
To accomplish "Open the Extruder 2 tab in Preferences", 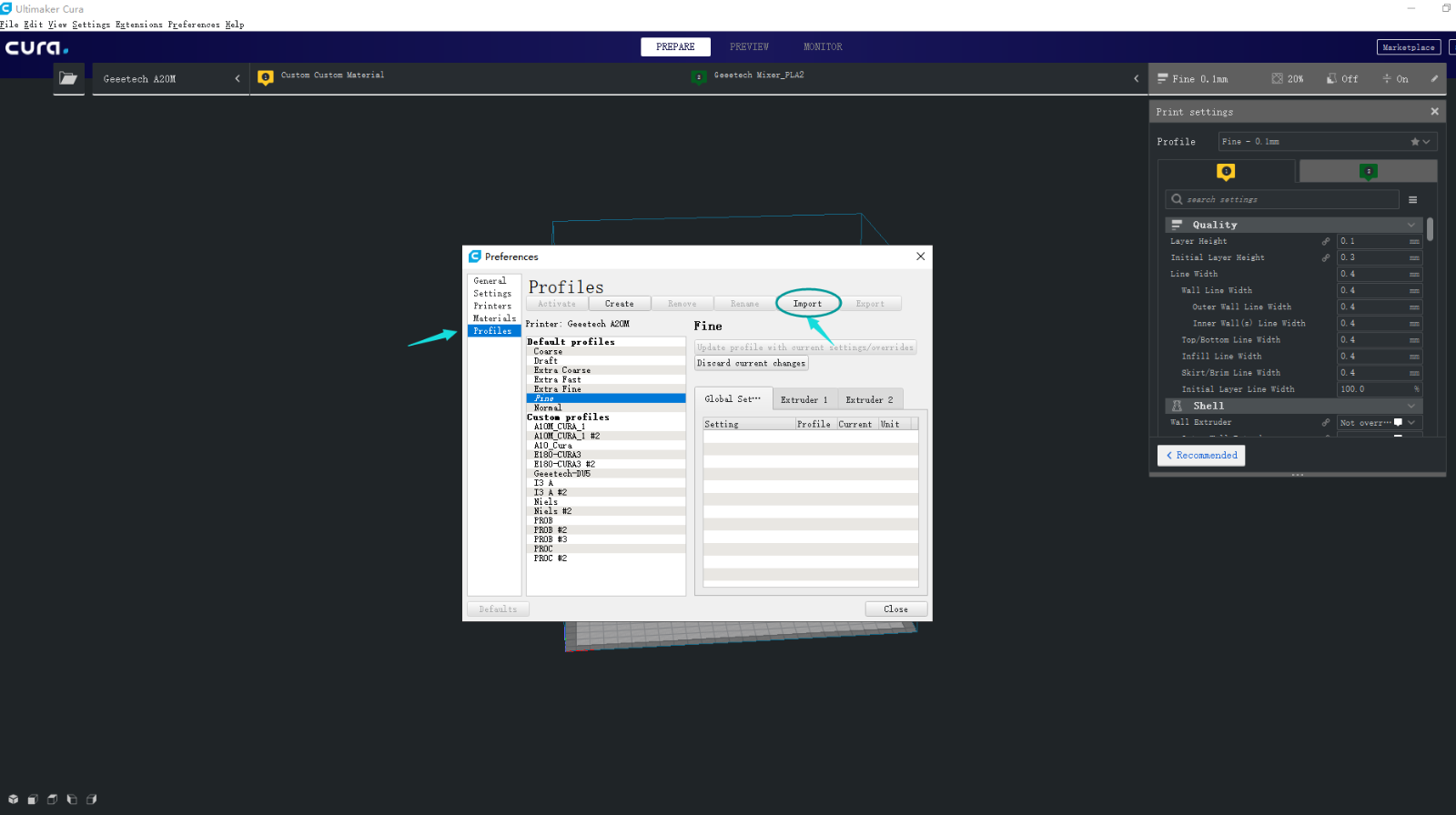I will coord(869,400).
